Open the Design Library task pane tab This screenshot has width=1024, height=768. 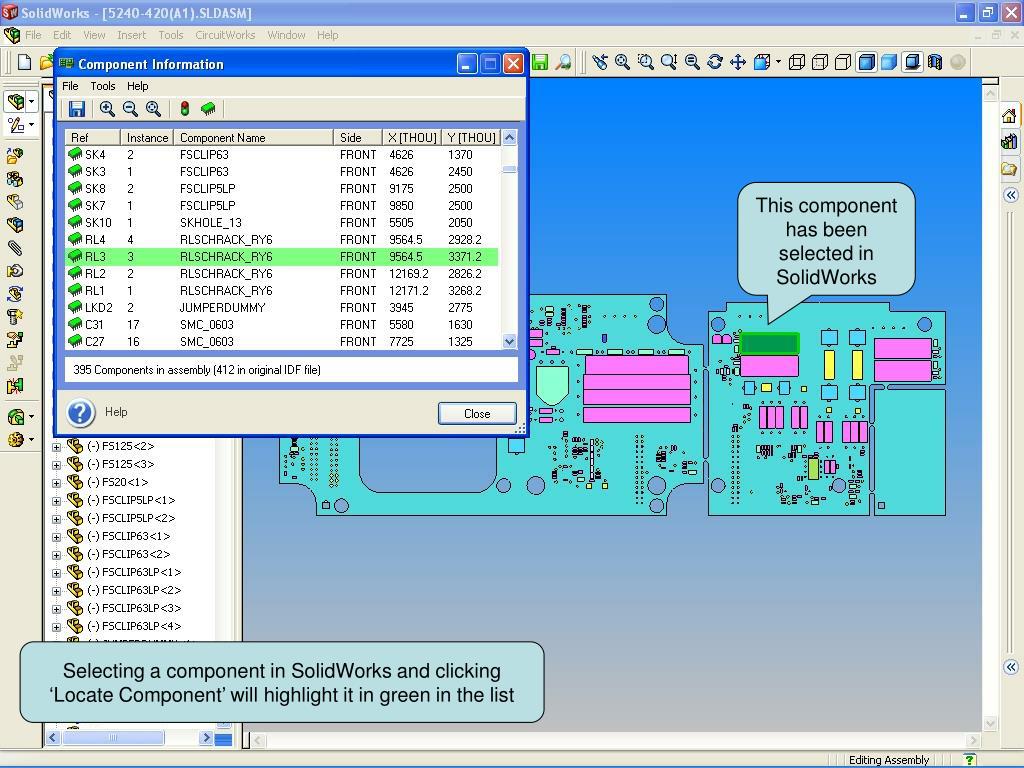click(1009, 142)
